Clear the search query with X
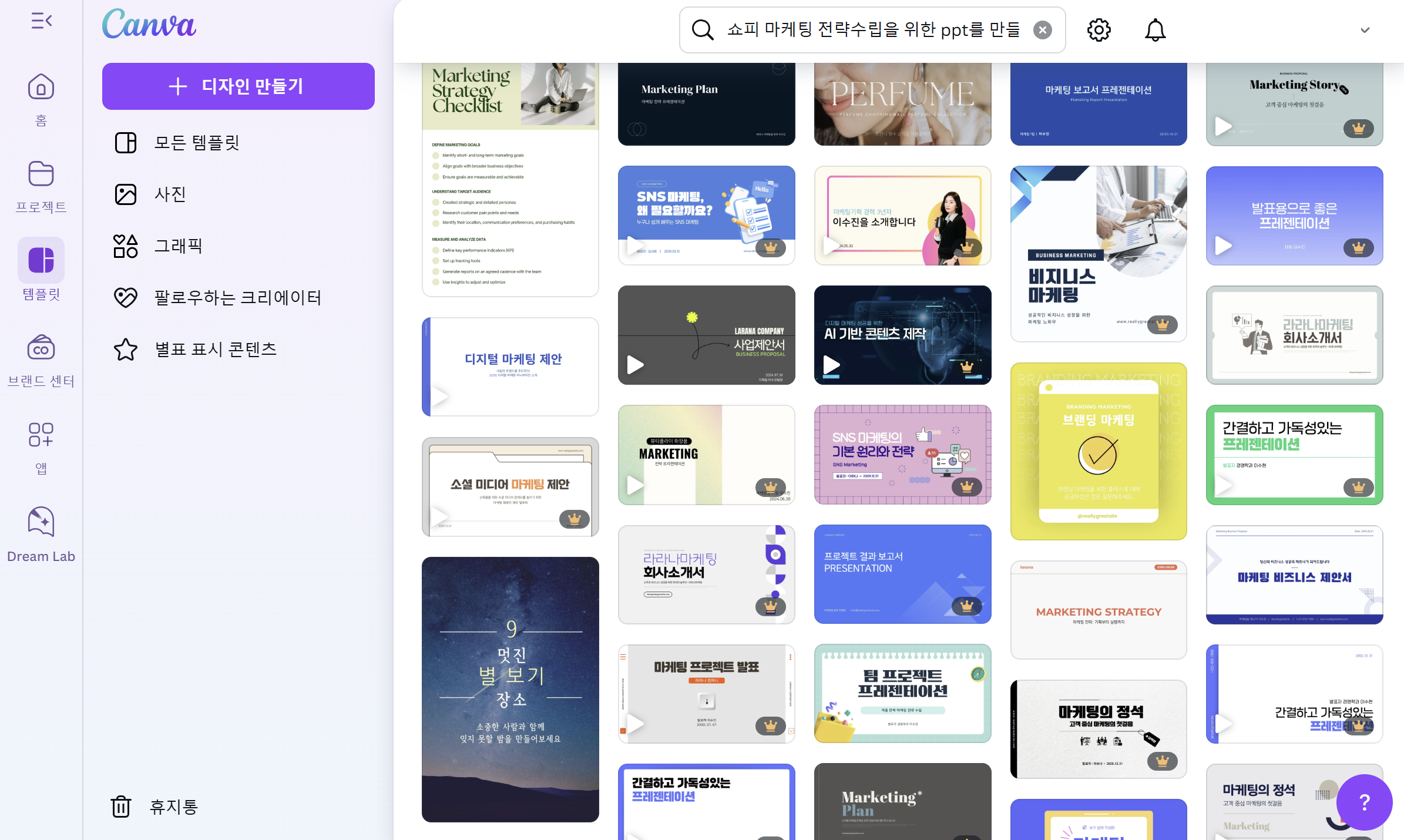The height and width of the screenshot is (840, 1404). coord(1043,29)
